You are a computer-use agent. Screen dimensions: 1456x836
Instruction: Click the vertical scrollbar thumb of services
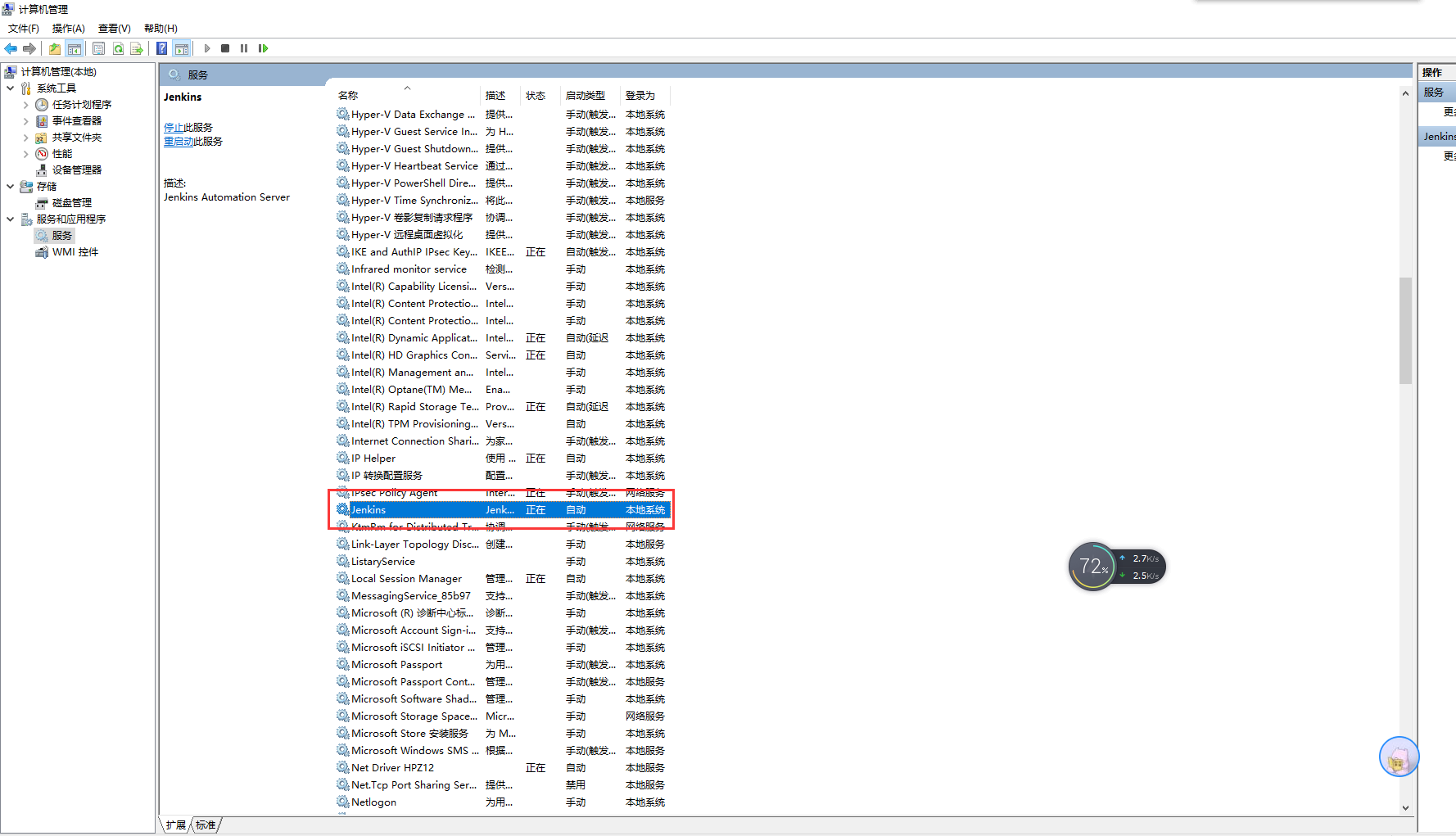[x=1405, y=331]
